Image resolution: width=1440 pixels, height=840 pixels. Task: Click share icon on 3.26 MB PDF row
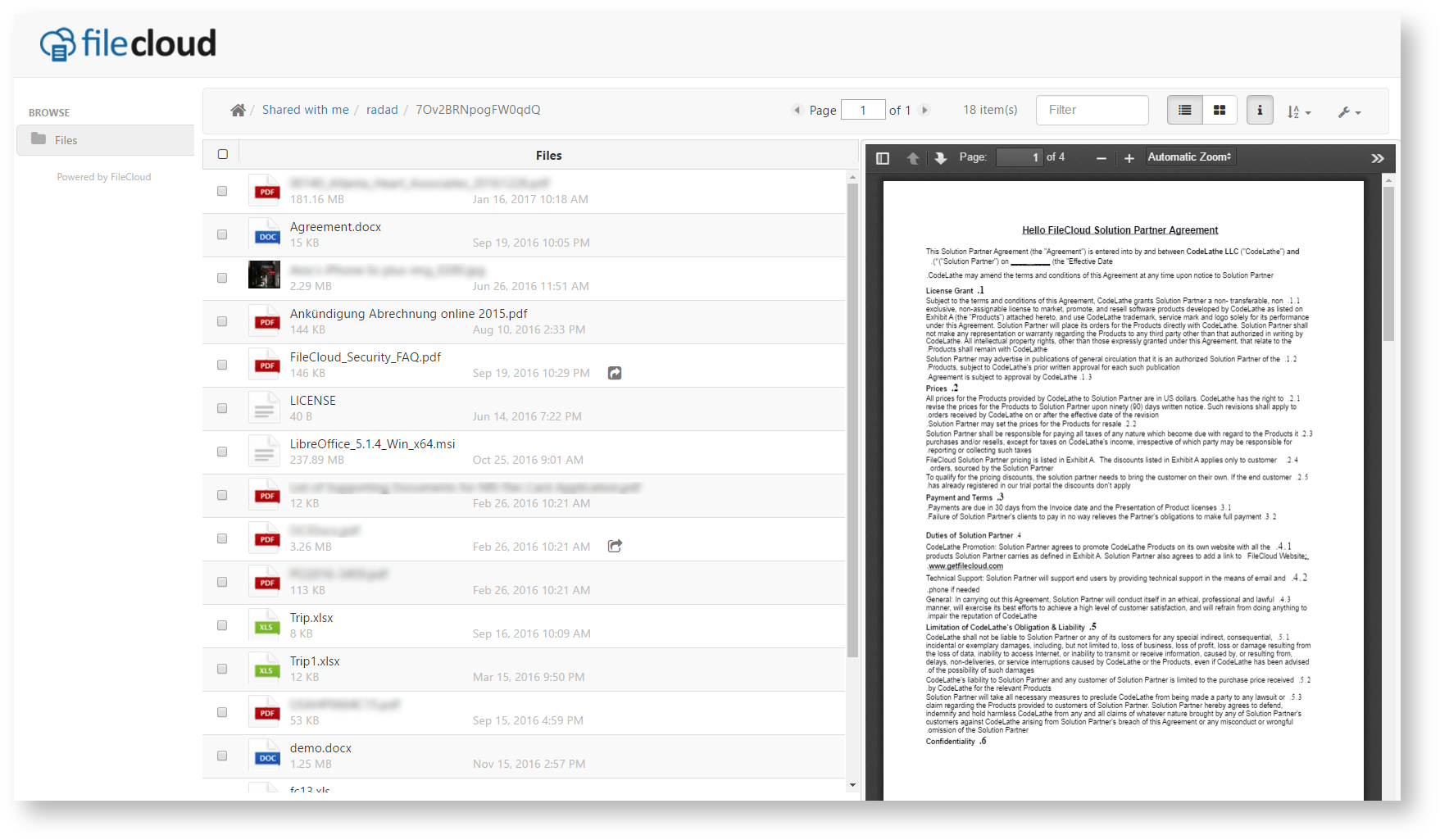click(x=615, y=546)
